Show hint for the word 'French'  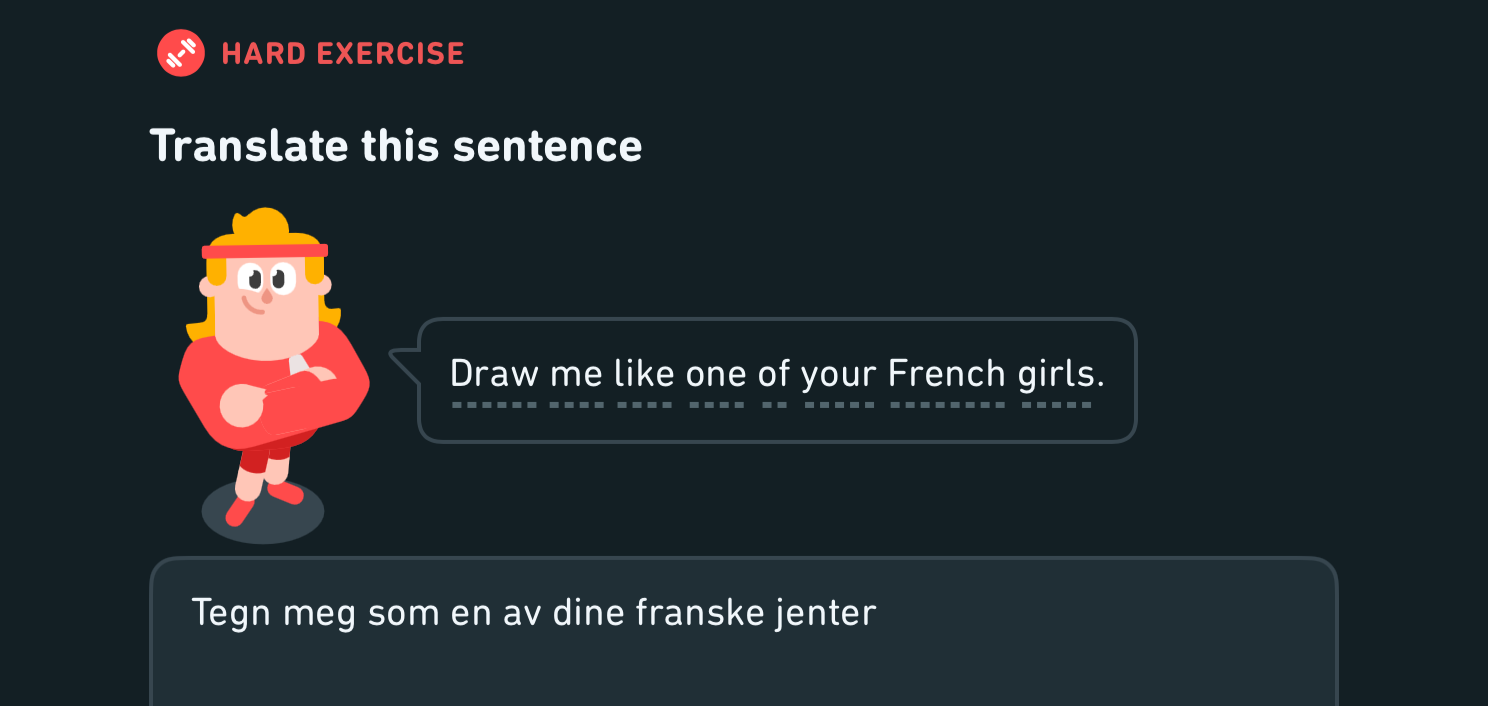947,375
